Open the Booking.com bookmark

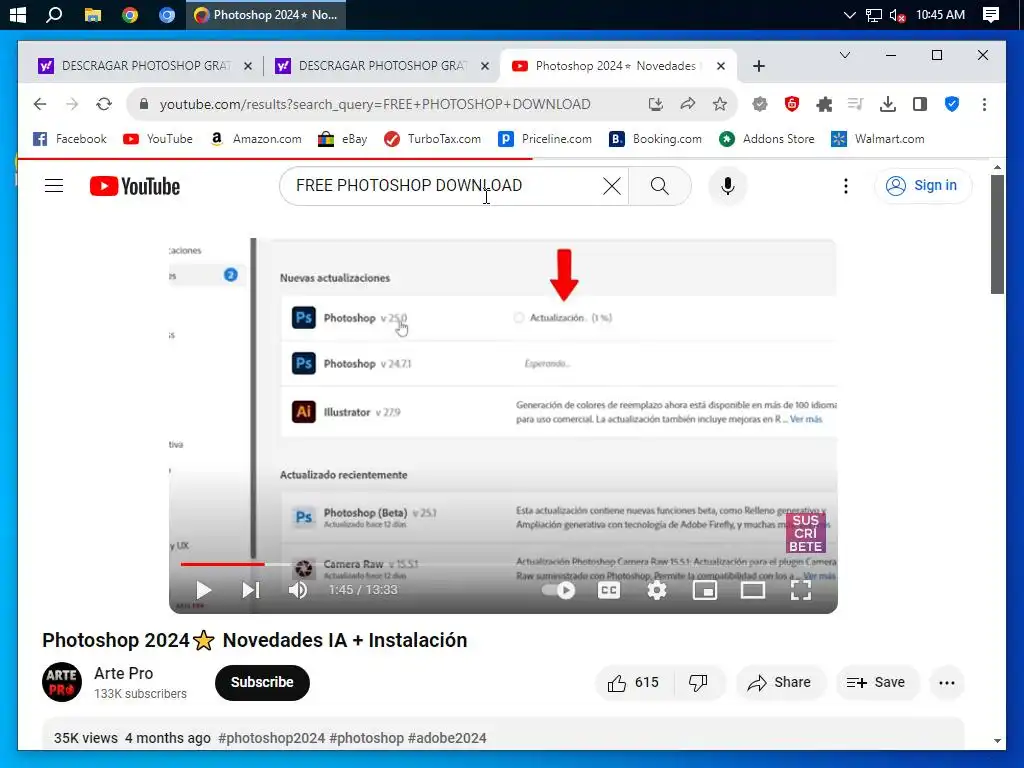point(656,138)
